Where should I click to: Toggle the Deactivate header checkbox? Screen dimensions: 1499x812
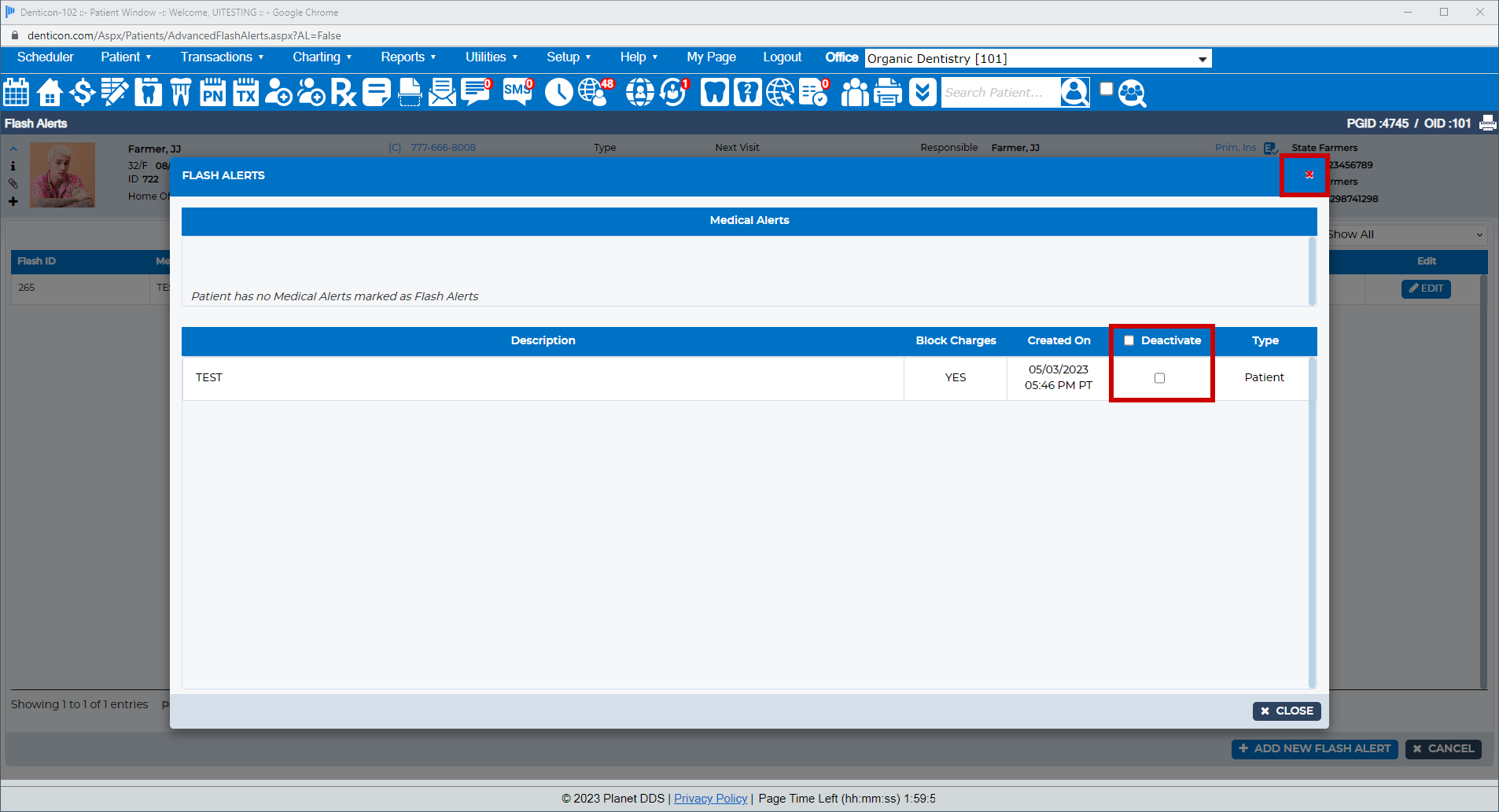[x=1129, y=340]
